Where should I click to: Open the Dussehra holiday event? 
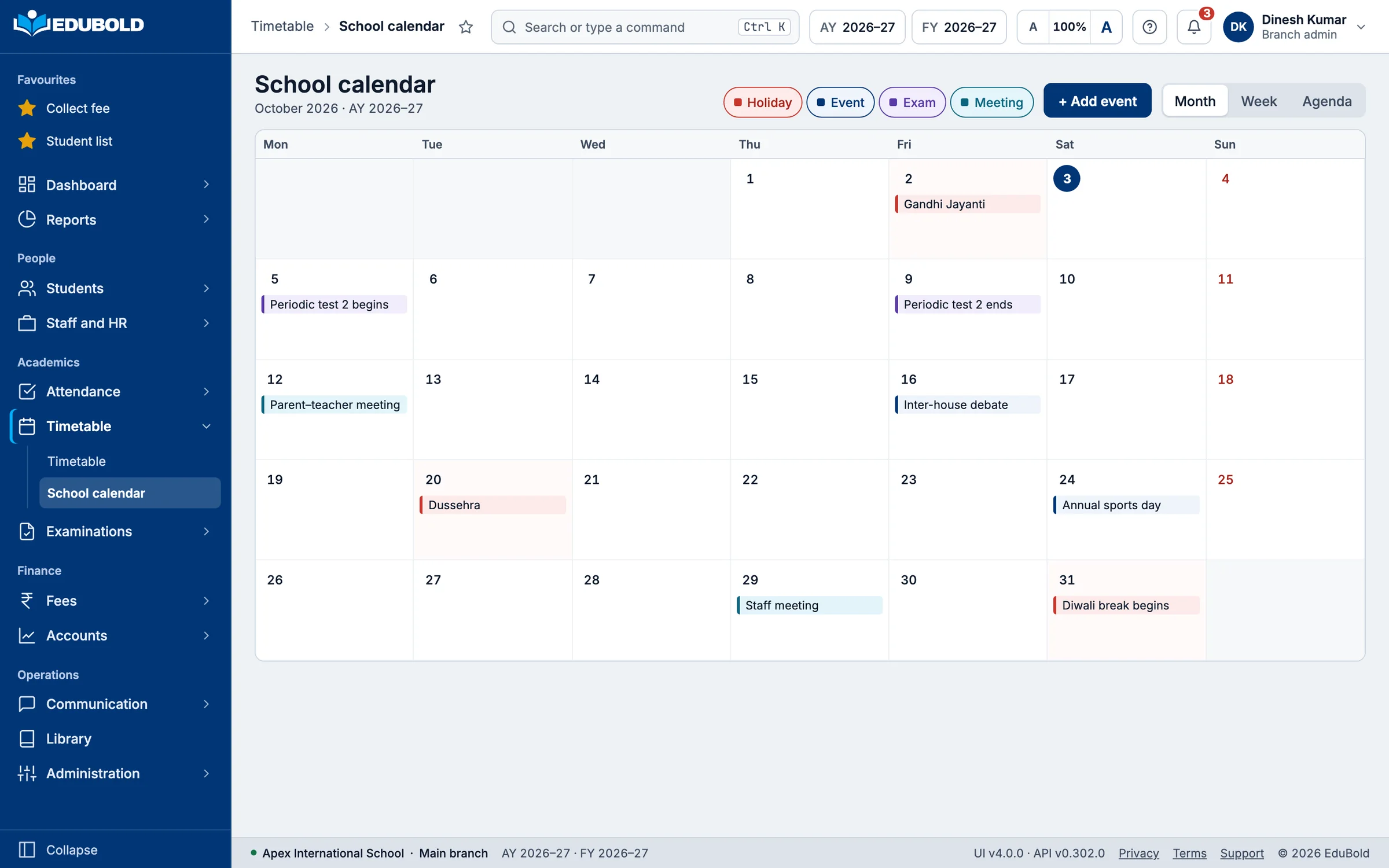493,505
